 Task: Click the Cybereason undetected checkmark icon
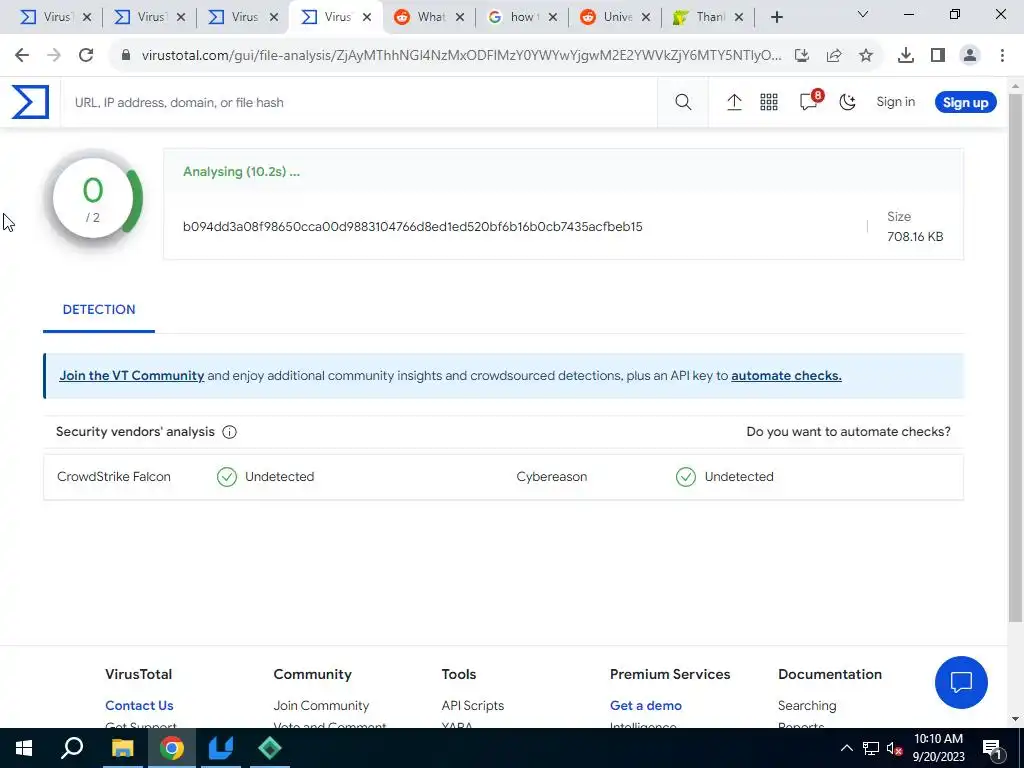(686, 477)
